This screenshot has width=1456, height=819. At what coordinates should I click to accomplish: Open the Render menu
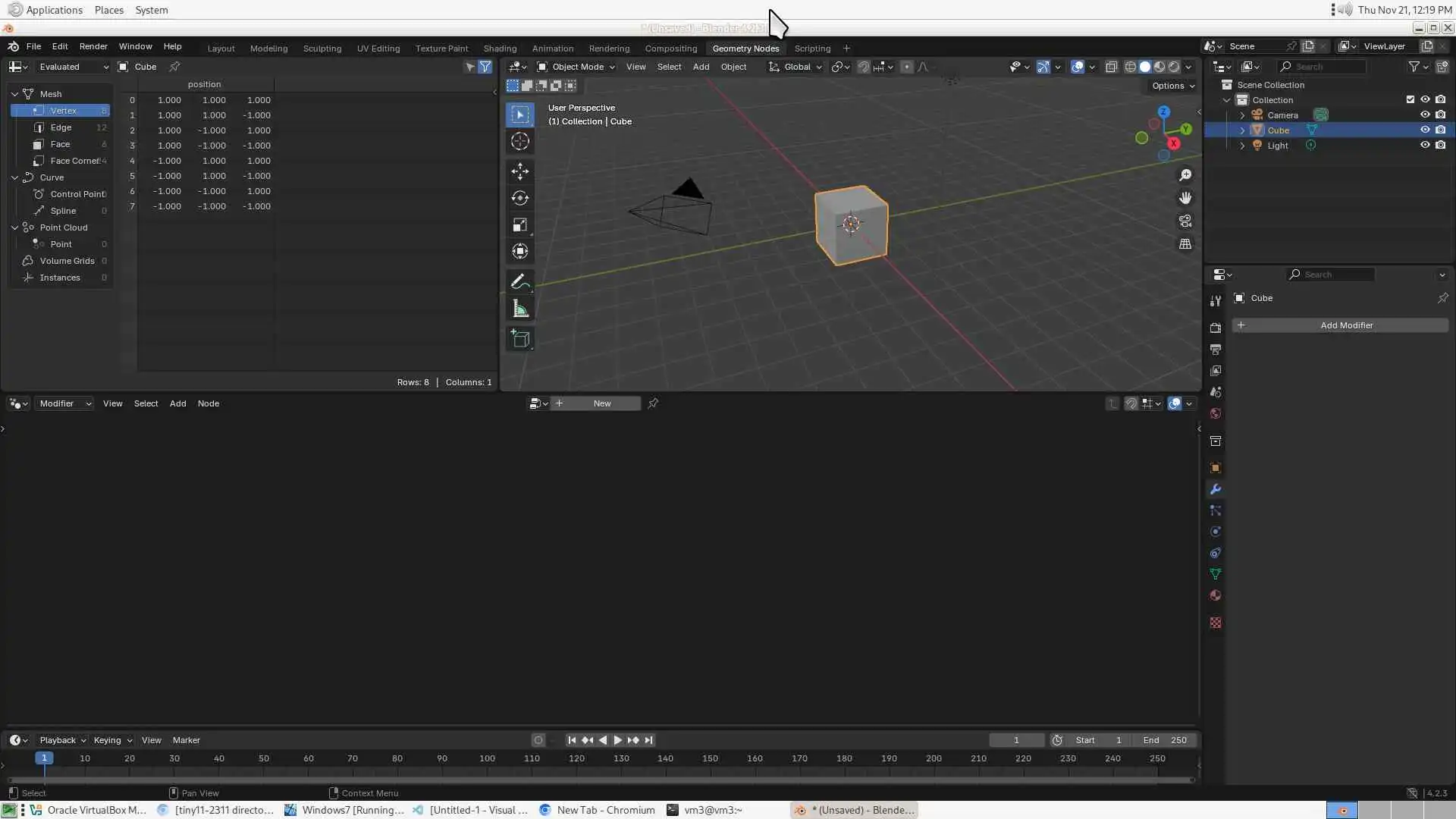(x=93, y=46)
